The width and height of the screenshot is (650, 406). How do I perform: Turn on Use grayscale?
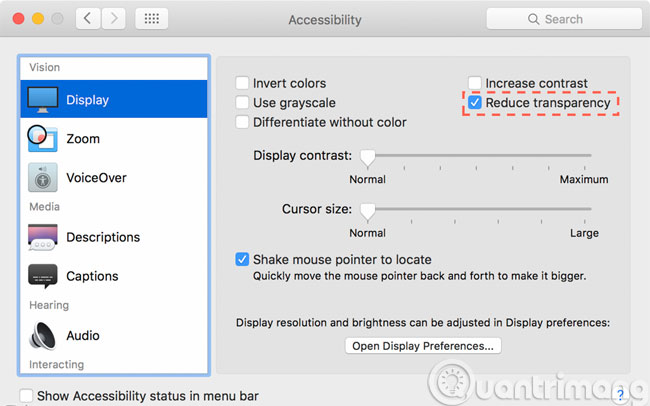[242, 103]
